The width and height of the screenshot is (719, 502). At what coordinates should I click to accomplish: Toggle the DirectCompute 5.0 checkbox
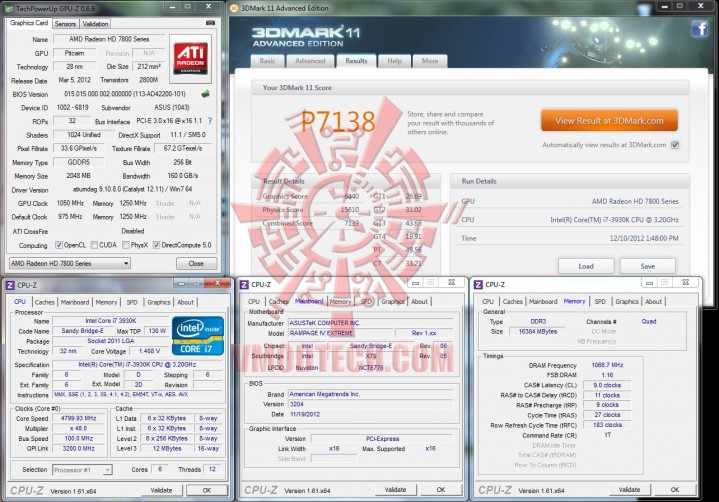point(156,245)
